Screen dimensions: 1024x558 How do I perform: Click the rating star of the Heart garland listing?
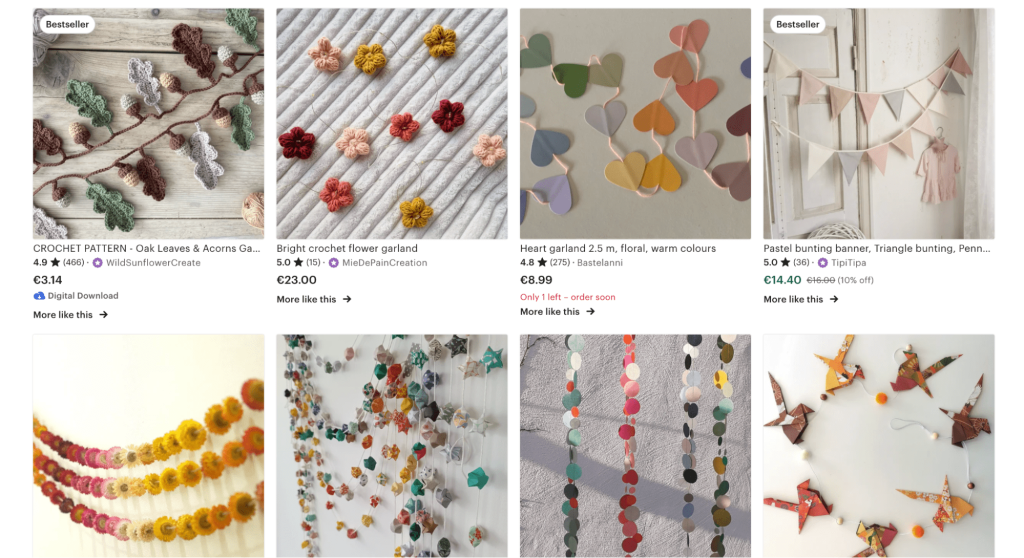[x=543, y=263]
